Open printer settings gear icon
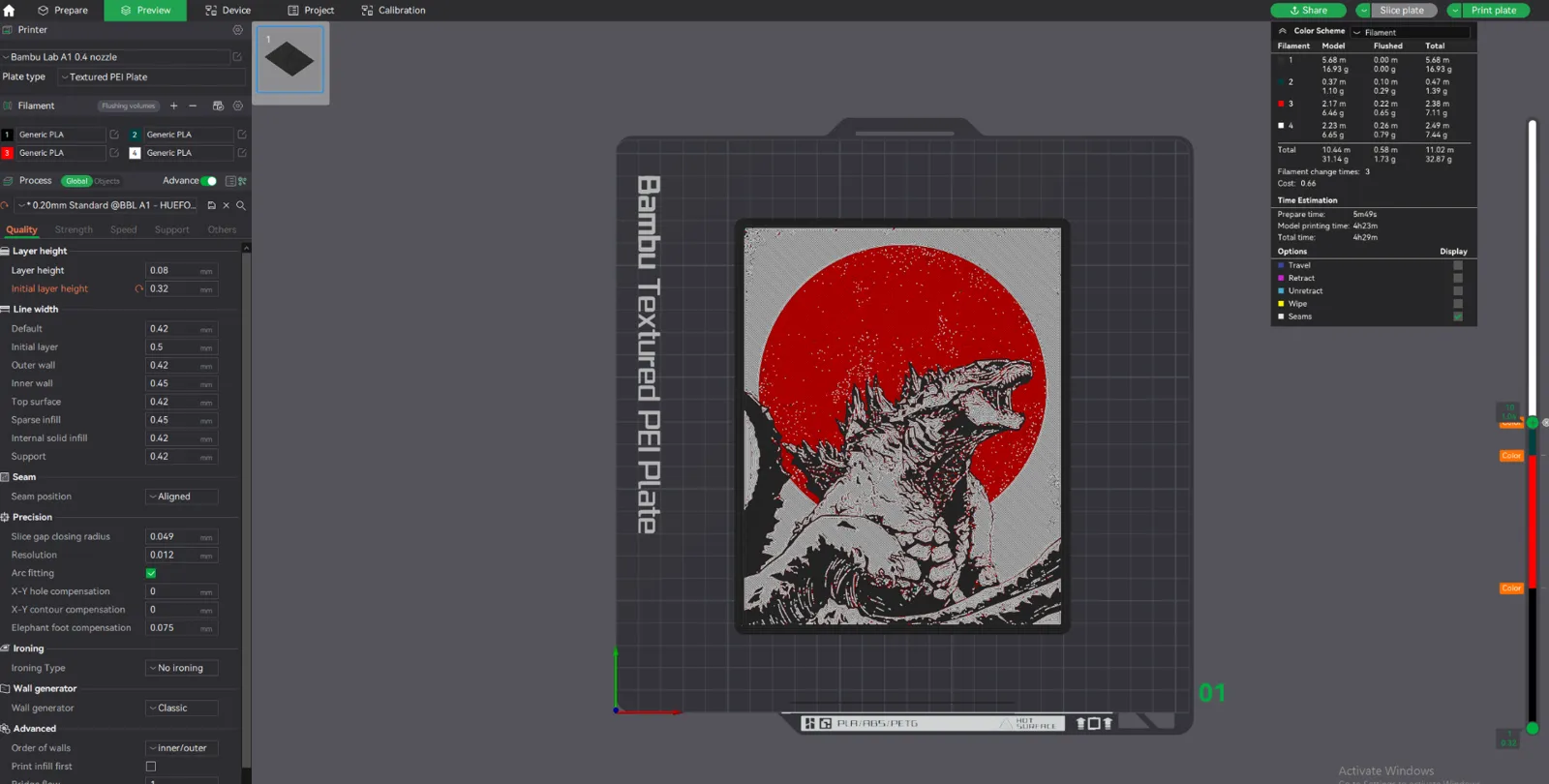Screen dimensions: 1549x784 click(x=237, y=30)
